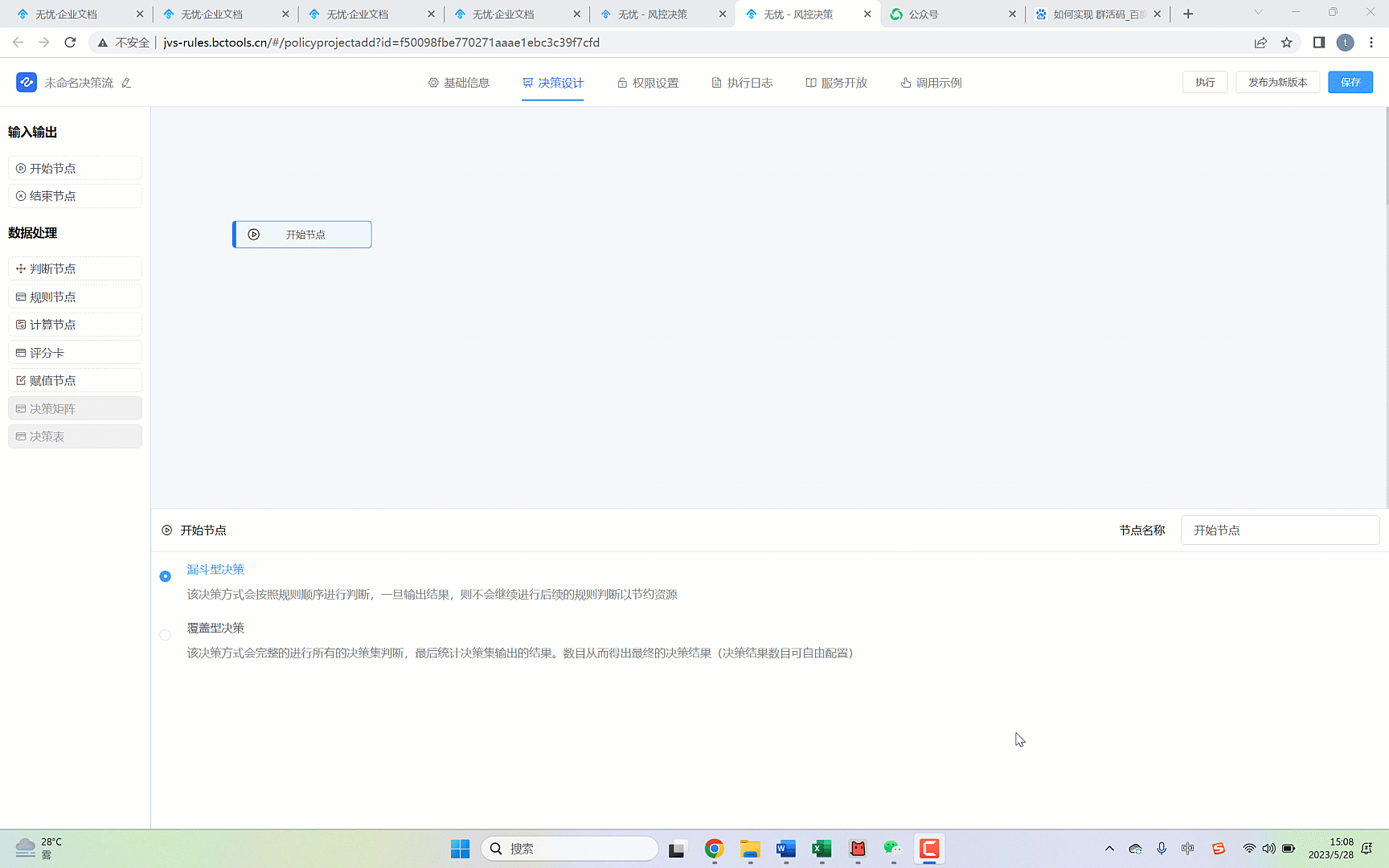
Task: Click the browser forward arrow
Action: [x=44, y=43]
